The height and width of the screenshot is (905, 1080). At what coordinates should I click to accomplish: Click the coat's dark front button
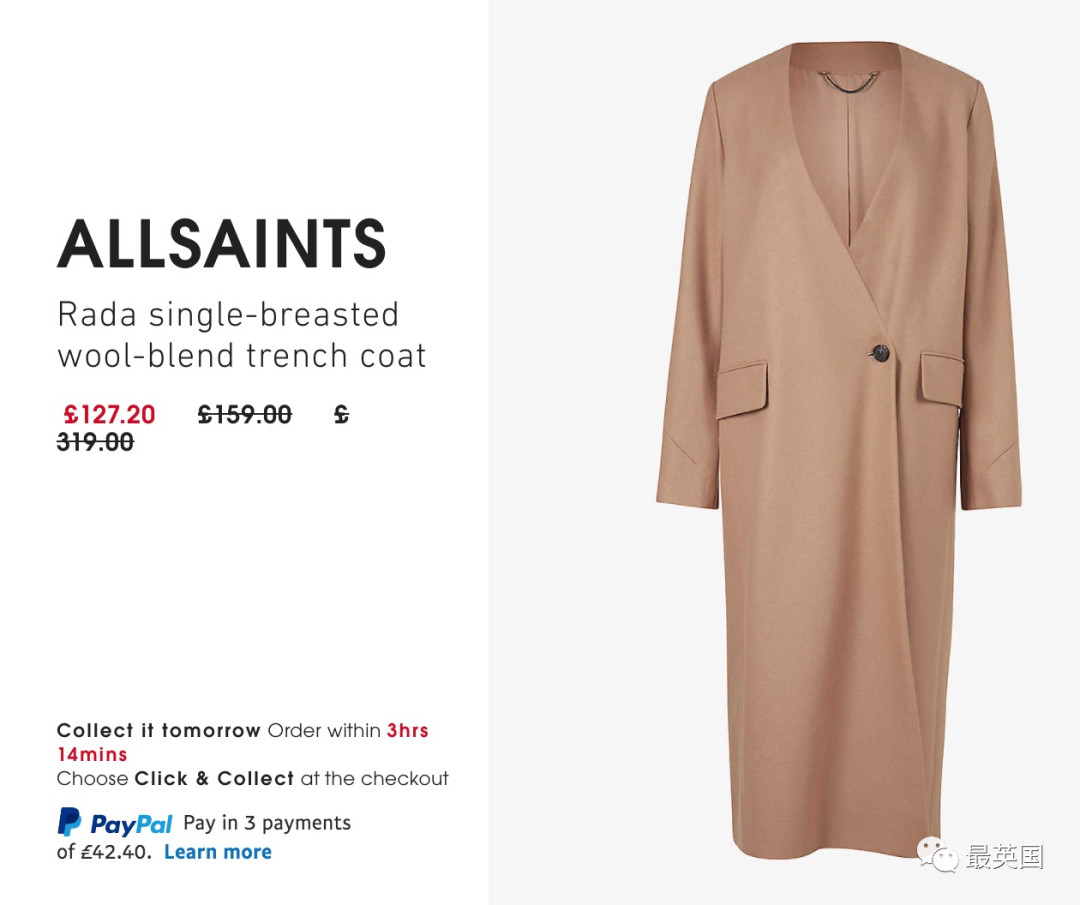click(x=879, y=353)
